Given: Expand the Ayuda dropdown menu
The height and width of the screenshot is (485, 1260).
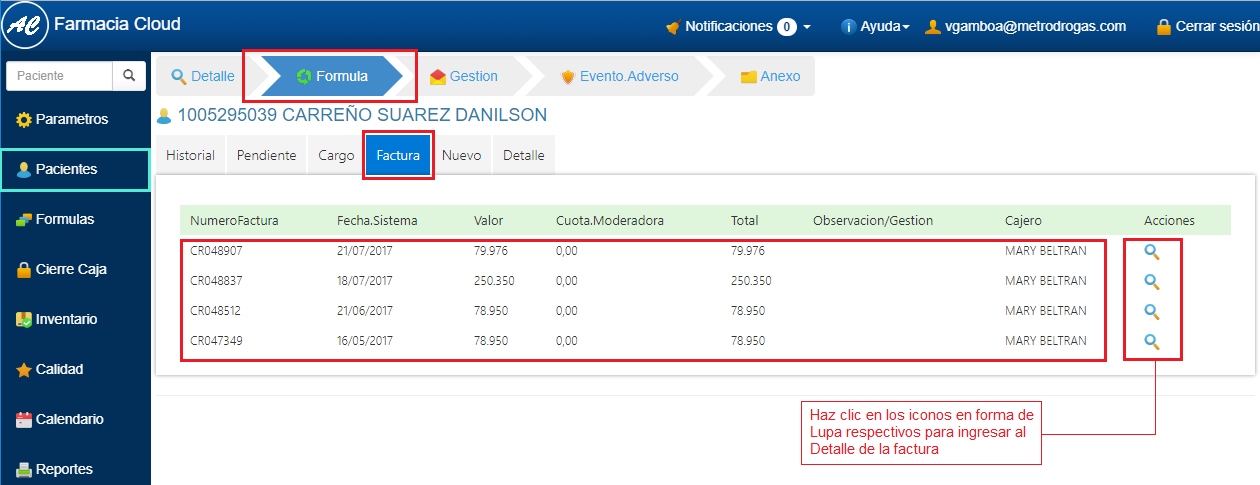Looking at the screenshot, I should (875, 27).
